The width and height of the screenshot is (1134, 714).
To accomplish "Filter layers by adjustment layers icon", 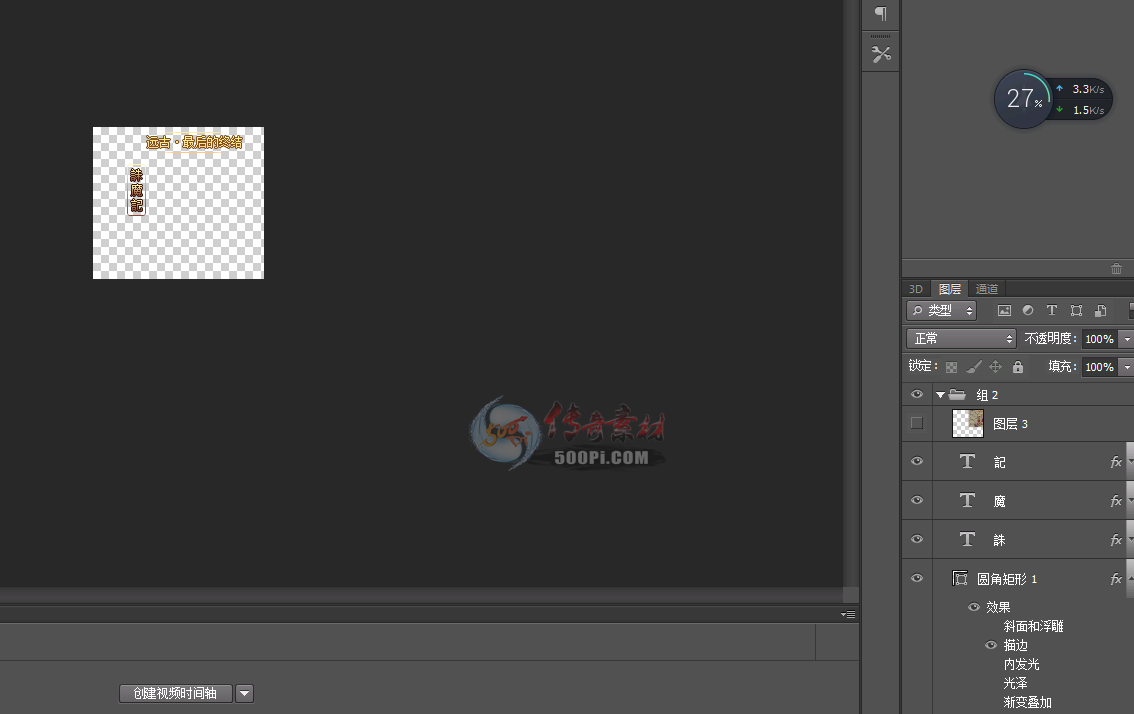I will [1028, 310].
